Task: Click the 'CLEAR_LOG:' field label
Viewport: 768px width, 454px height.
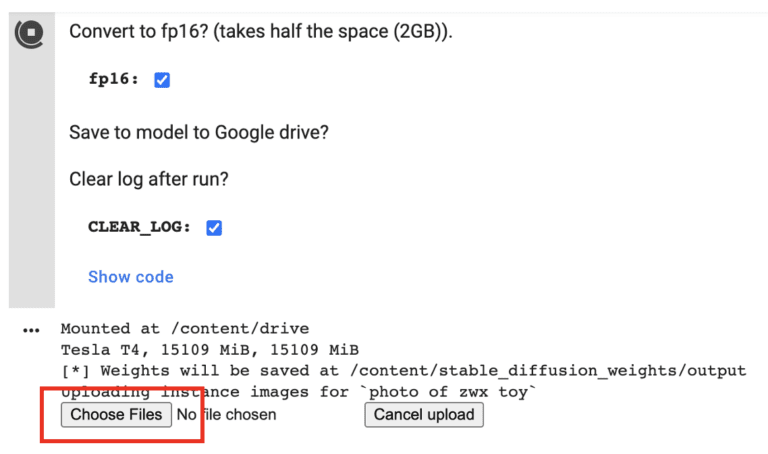Action: [140, 227]
